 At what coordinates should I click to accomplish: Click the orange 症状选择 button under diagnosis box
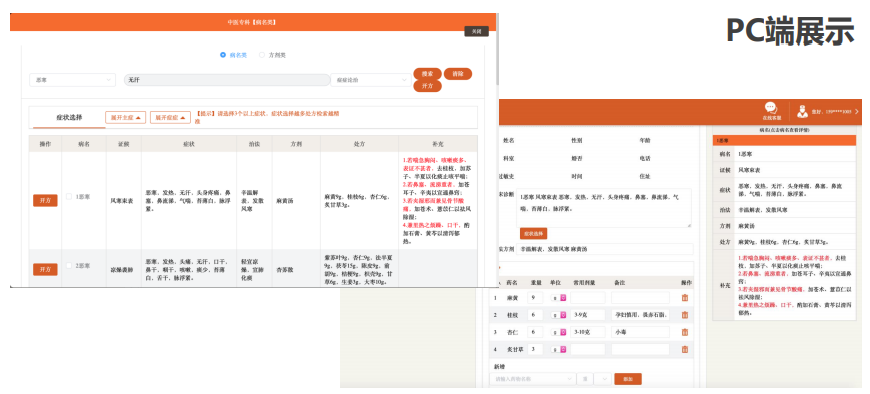tap(533, 234)
